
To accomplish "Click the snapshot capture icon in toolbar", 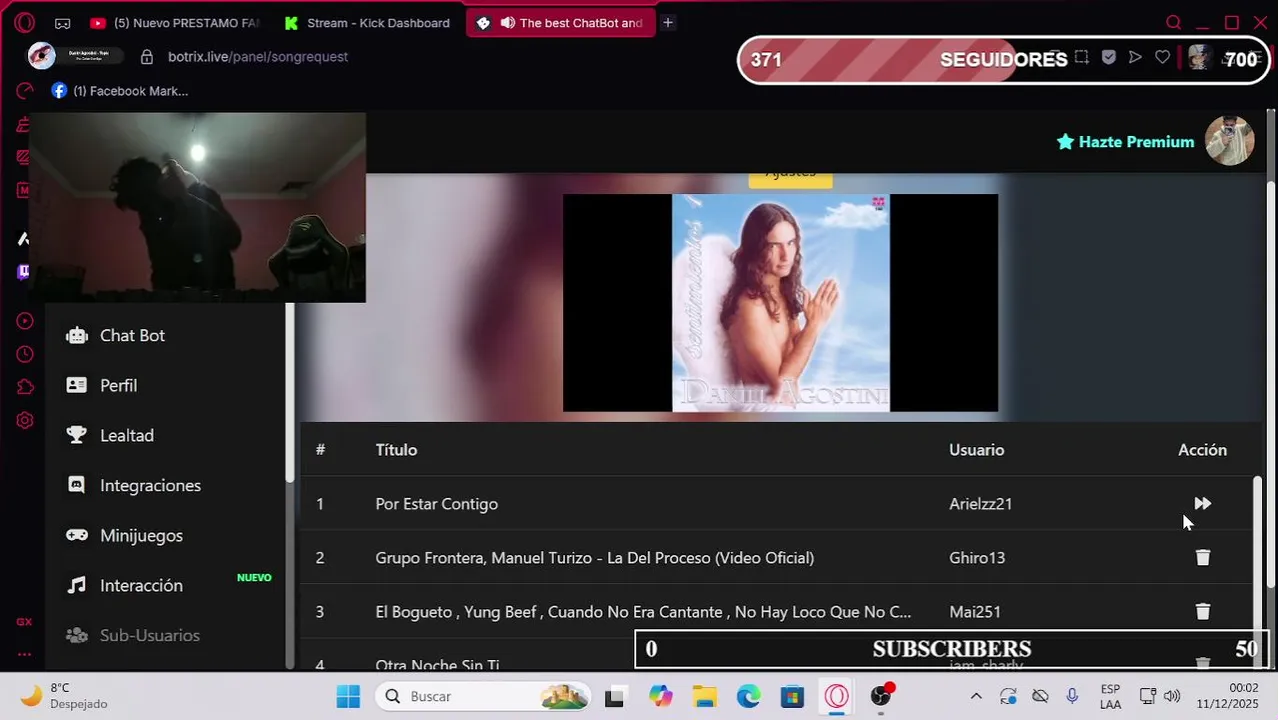I will (x=1081, y=58).
